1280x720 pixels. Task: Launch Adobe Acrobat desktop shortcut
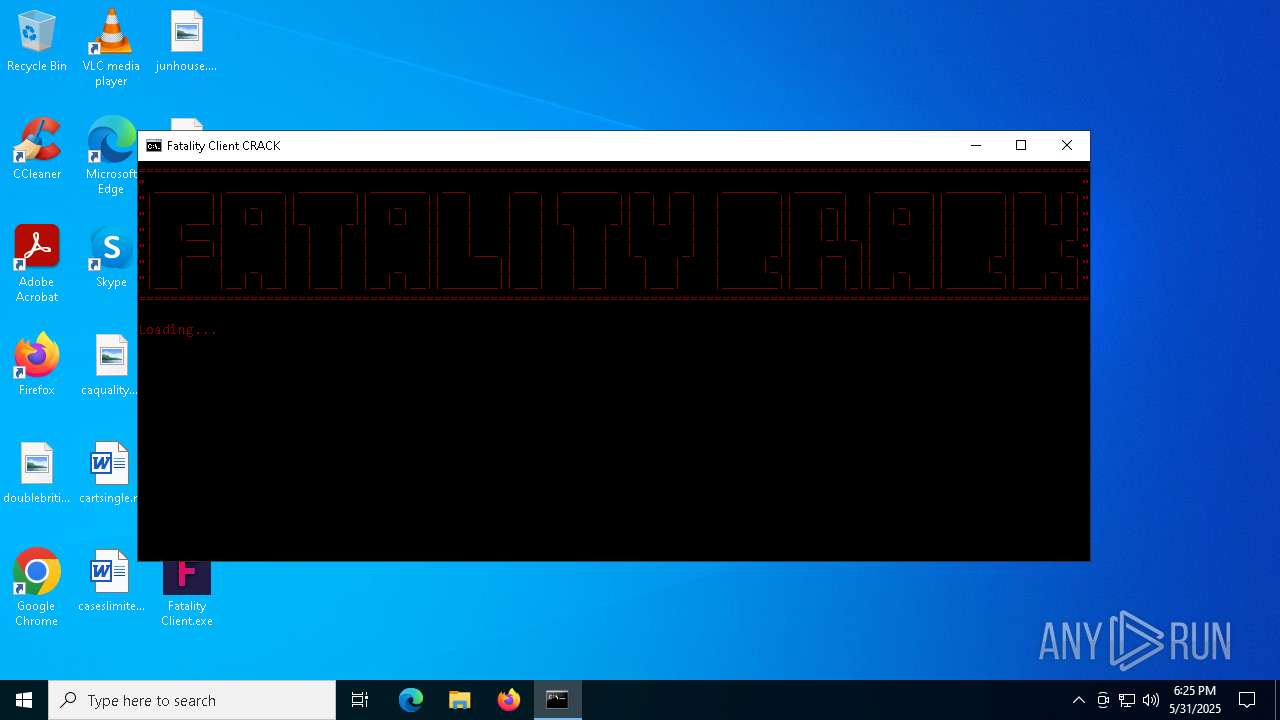pyautogui.click(x=37, y=264)
